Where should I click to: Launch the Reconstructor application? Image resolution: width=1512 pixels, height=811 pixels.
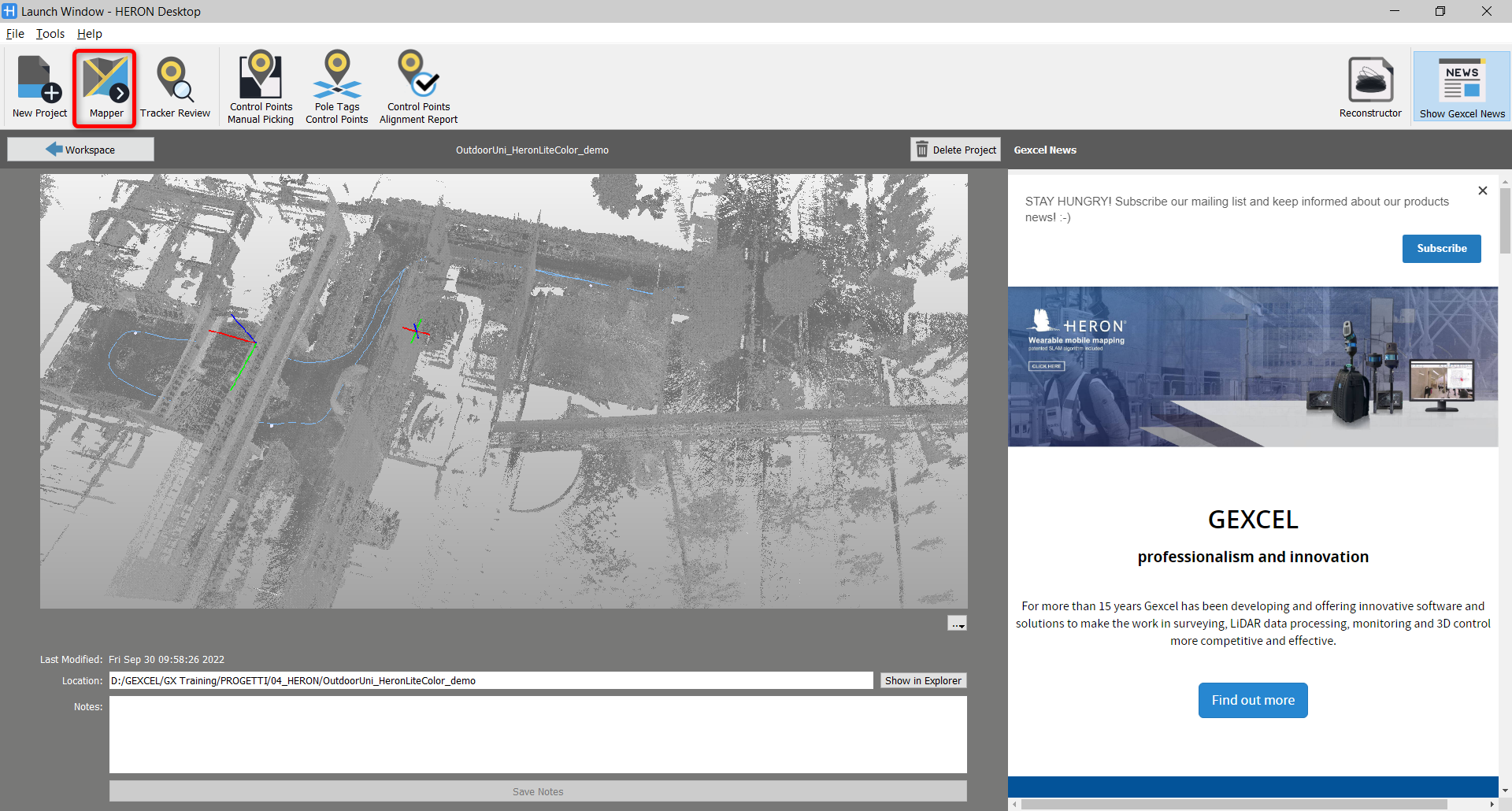click(x=1370, y=87)
